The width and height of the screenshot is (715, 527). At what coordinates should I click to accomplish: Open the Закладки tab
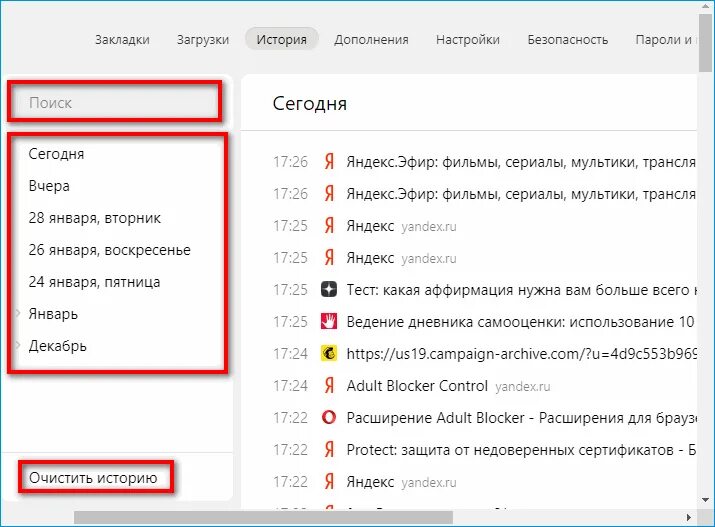[122, 40]
